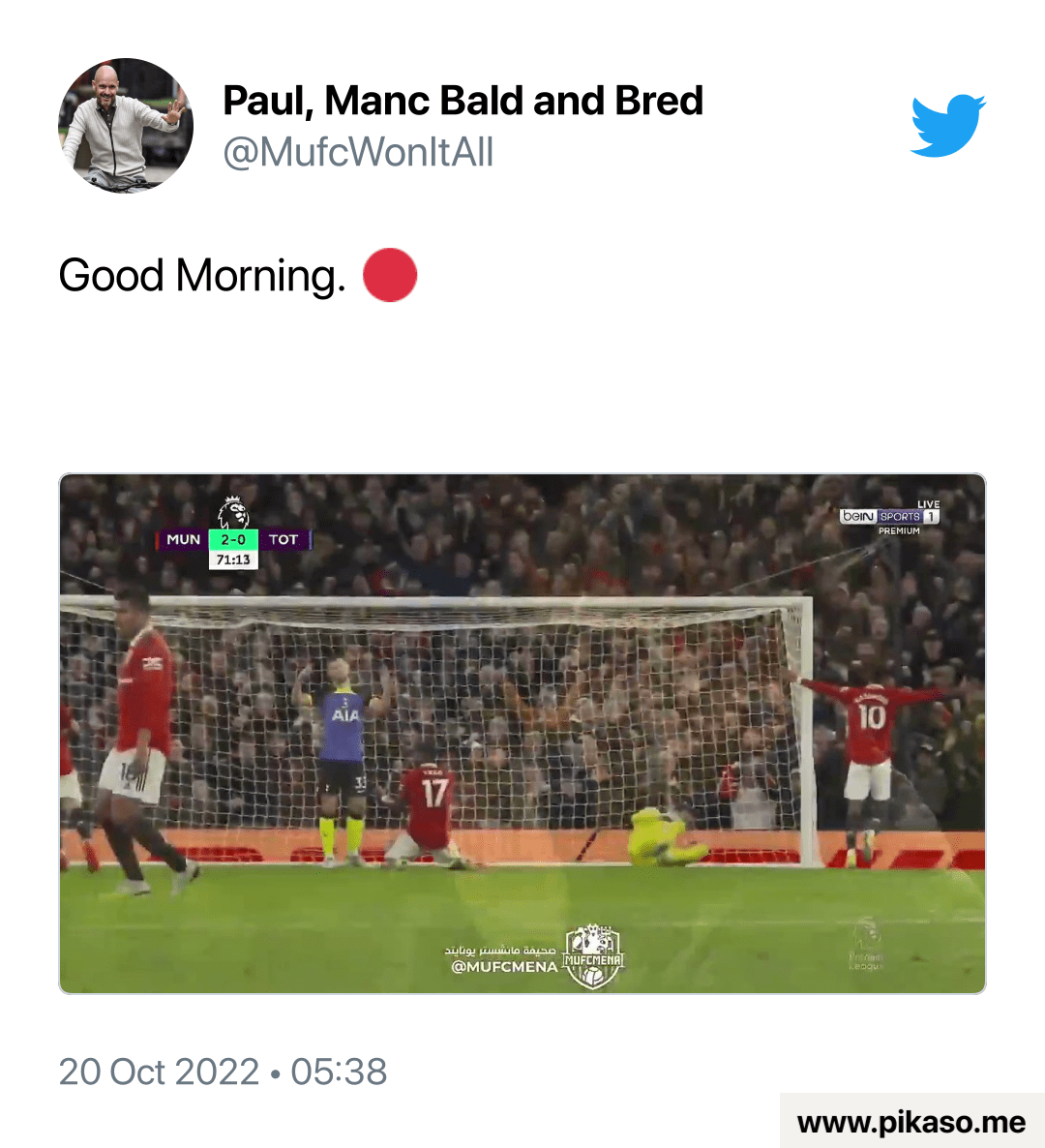Click the 71:13 match clock
This screenshot has height=1148, width=1045.
click(x=233, y=560)
